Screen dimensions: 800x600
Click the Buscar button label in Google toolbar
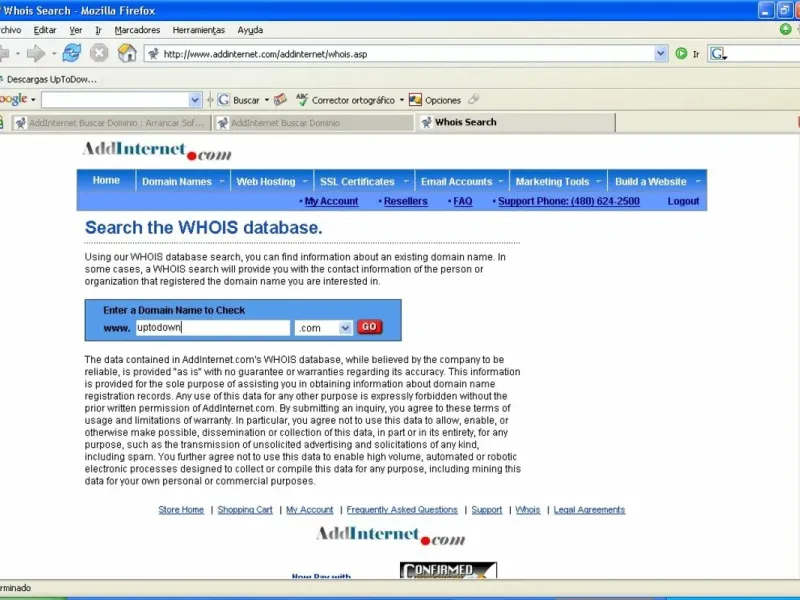pyautogui.click(x=246, y=101)
